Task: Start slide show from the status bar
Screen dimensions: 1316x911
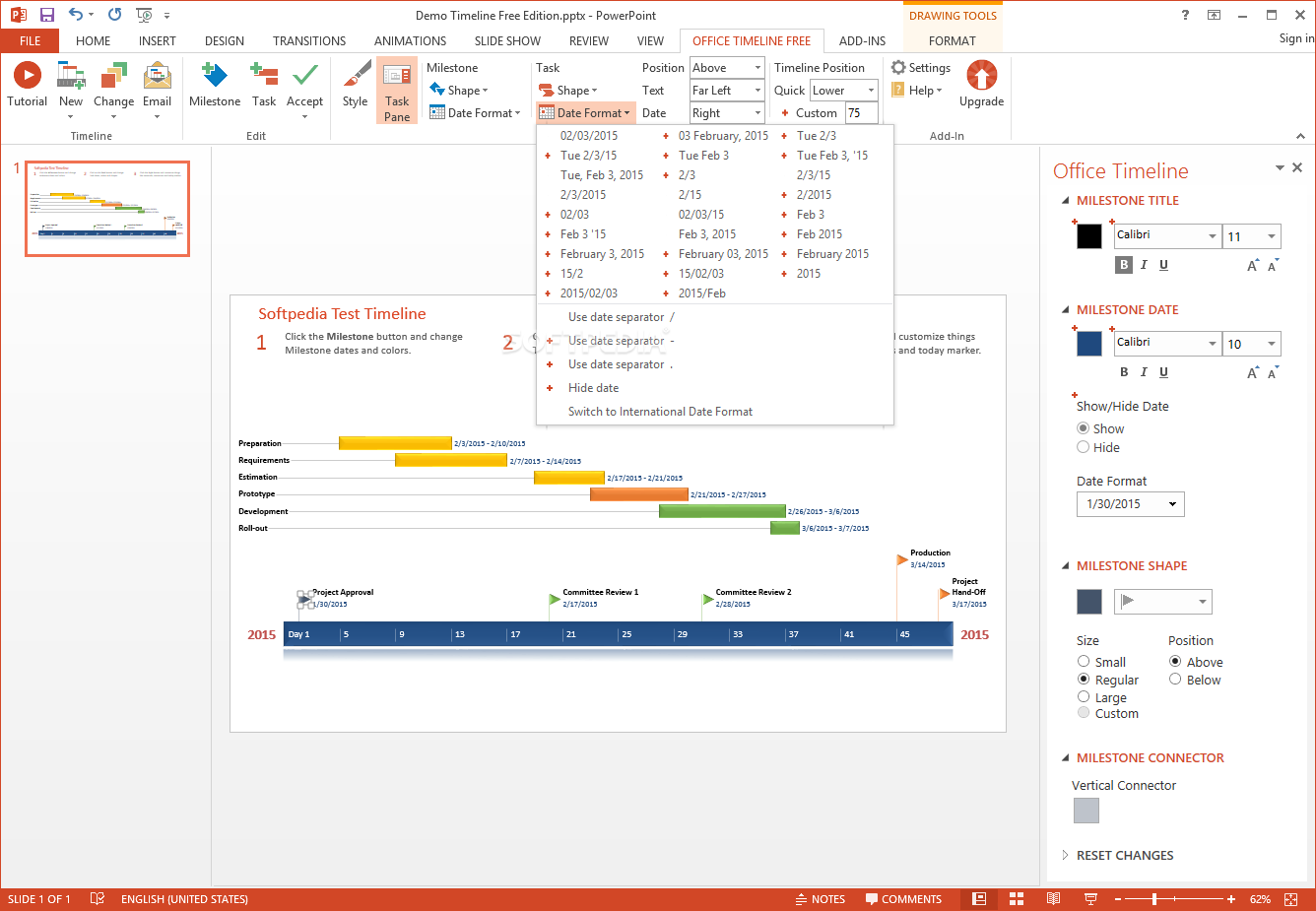Action: point(1090,899)
